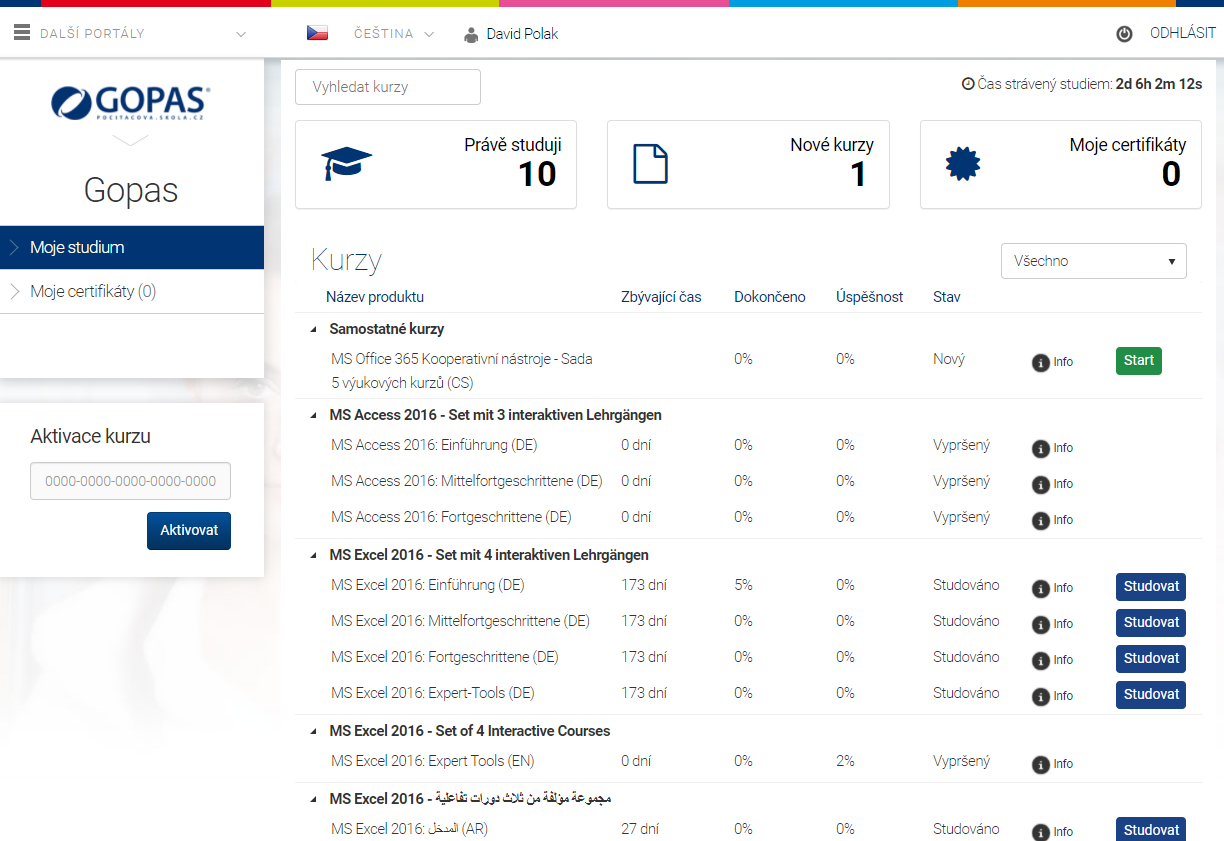Open the Nové kurzy summary card
Screen dimensions: 1224x841
coord(748,164)
